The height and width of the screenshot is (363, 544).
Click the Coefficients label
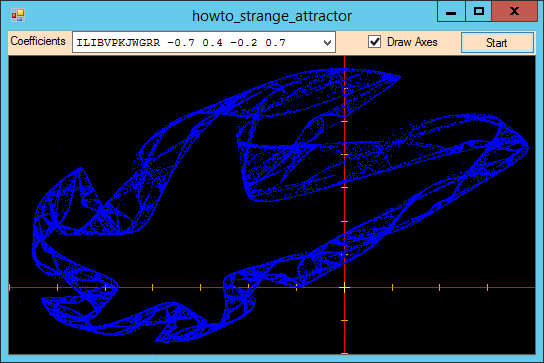[x=38, y=41]
